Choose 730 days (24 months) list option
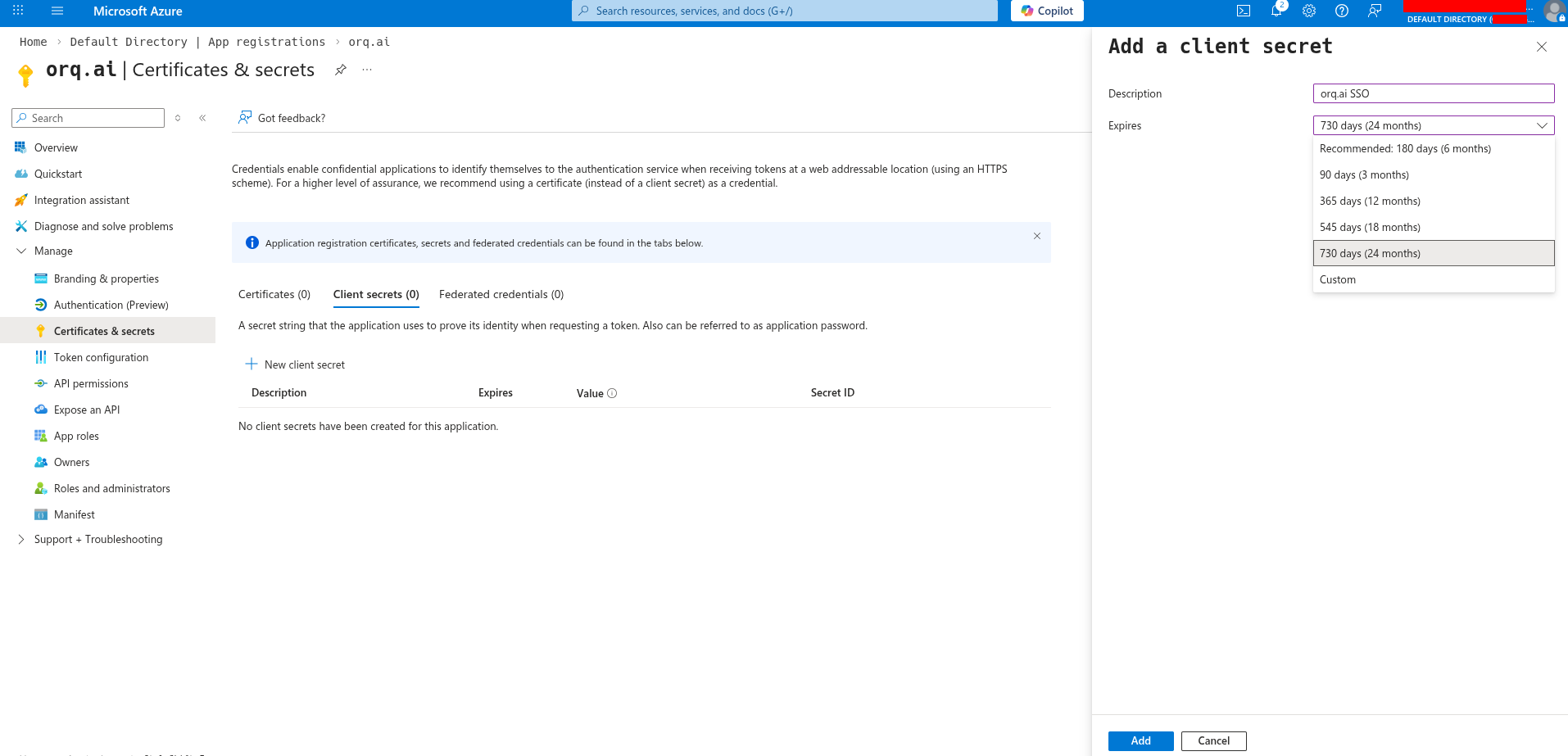The height and width of the screenshot is (756, 1568). 1433,253
